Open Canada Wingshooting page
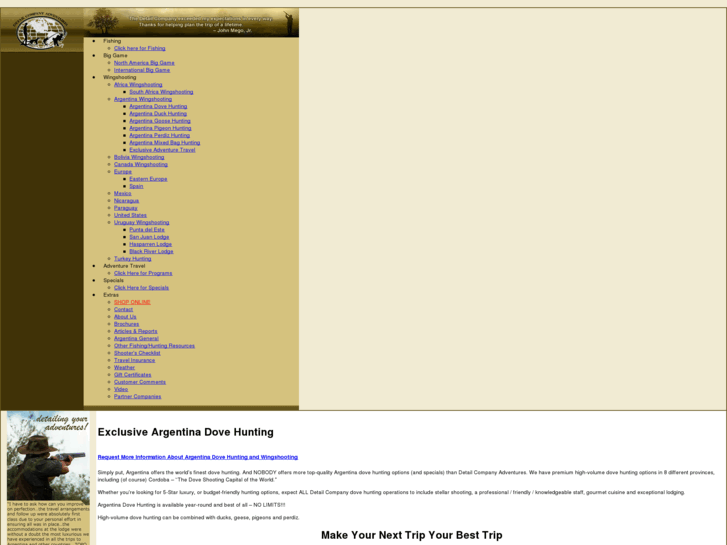The image size is (727, 545). pos(141,164)
